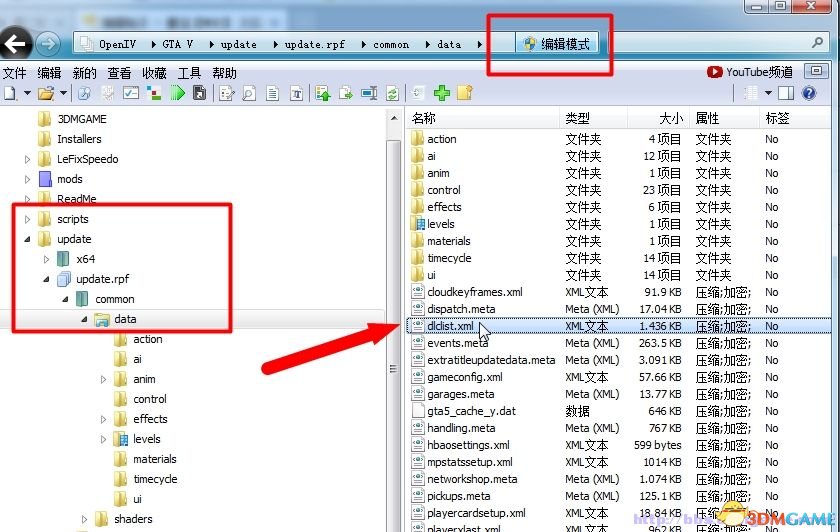The image size is (840, 532).
Task: Select the gta5_cache_y.dat file
Action: pos(471,411)
